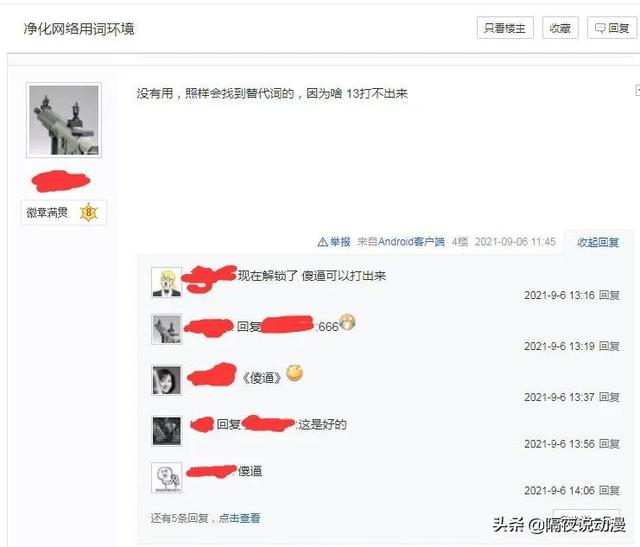Click the level 8 star badge icon
This screenshot has height=547, width=640.
[x=89, y=212]
